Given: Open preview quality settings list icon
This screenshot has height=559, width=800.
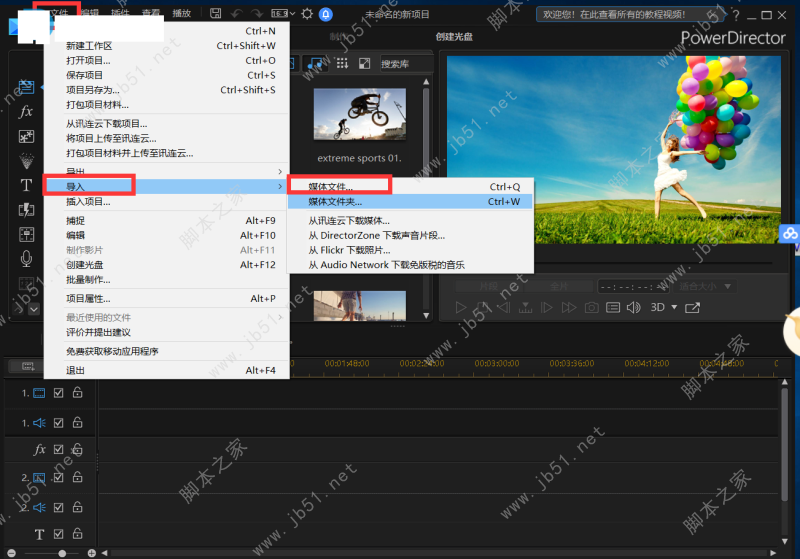Looking at the screenshot, I should [613, 308].
